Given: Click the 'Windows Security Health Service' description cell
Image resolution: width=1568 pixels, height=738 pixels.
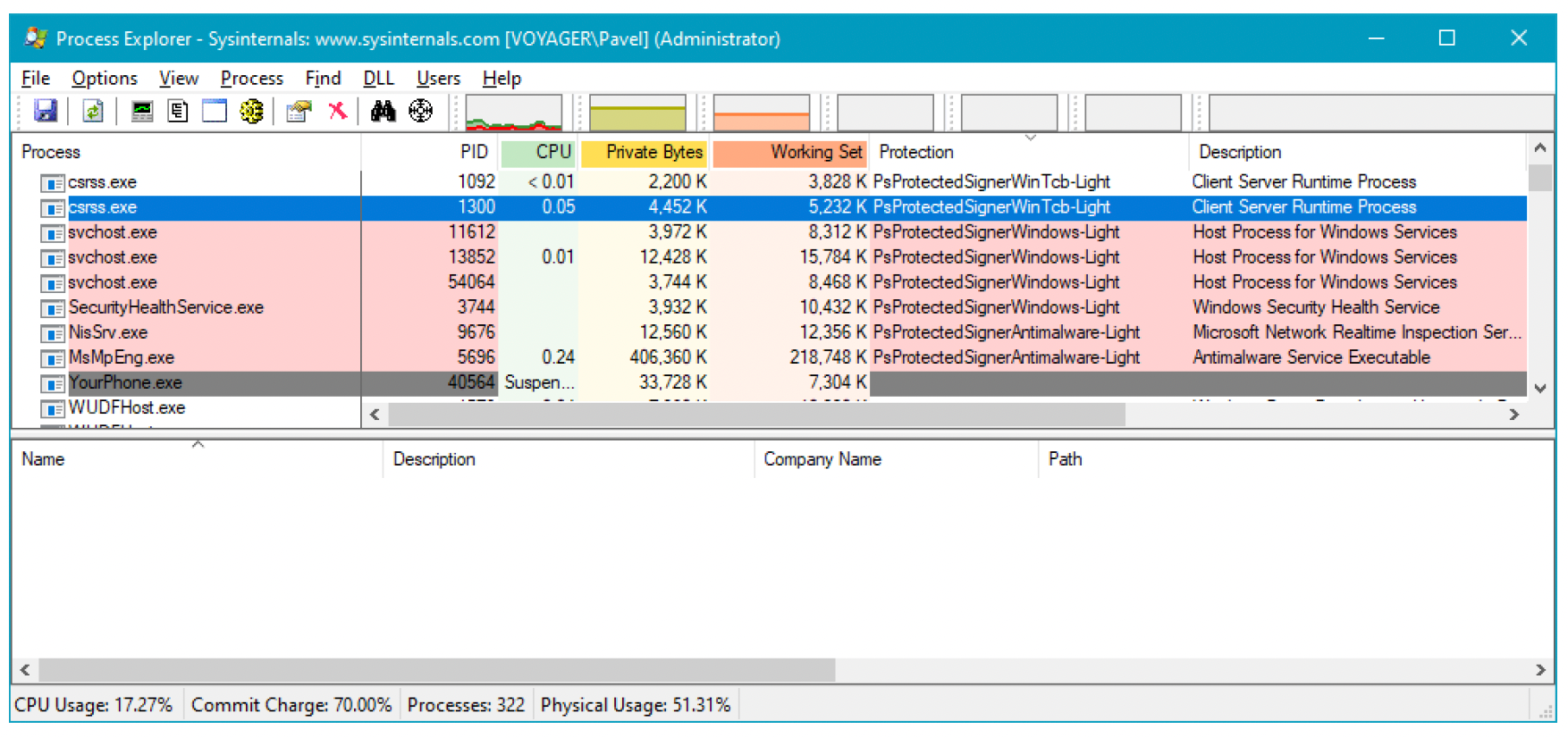Looking at the screenshot, I should 1316,307.
